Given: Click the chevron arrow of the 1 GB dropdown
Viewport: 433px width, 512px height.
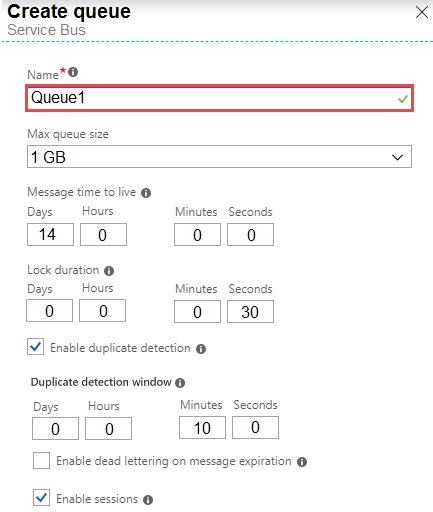Looking at the screenshot, I should pos(397,157).
